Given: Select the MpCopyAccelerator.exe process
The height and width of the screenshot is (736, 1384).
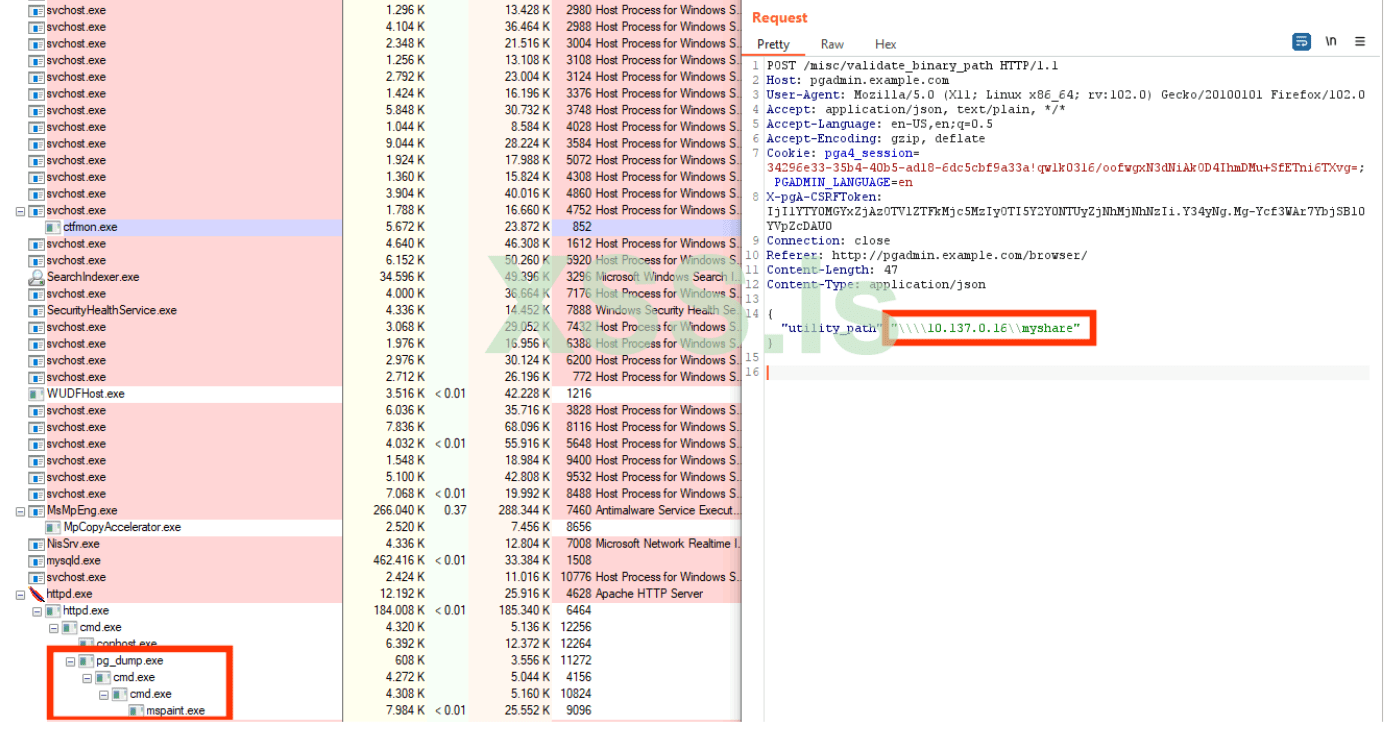Looking at the screenshot, I should (122, 527).
